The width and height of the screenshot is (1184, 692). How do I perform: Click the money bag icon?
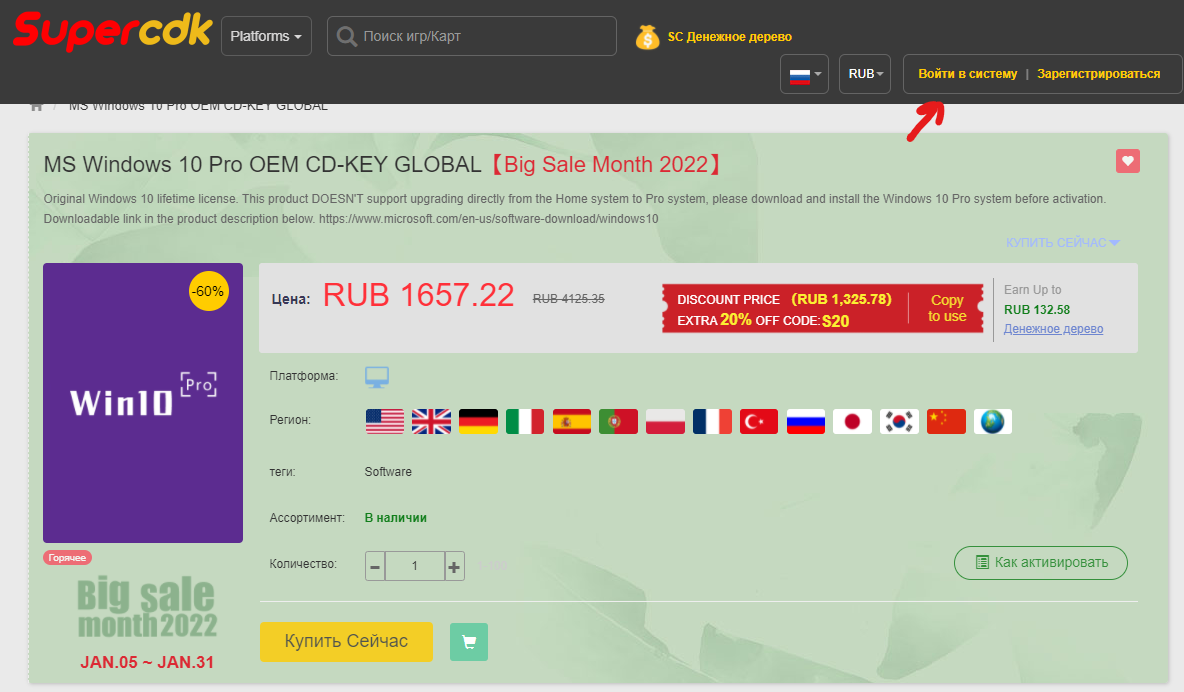click(x=647, y=37)
